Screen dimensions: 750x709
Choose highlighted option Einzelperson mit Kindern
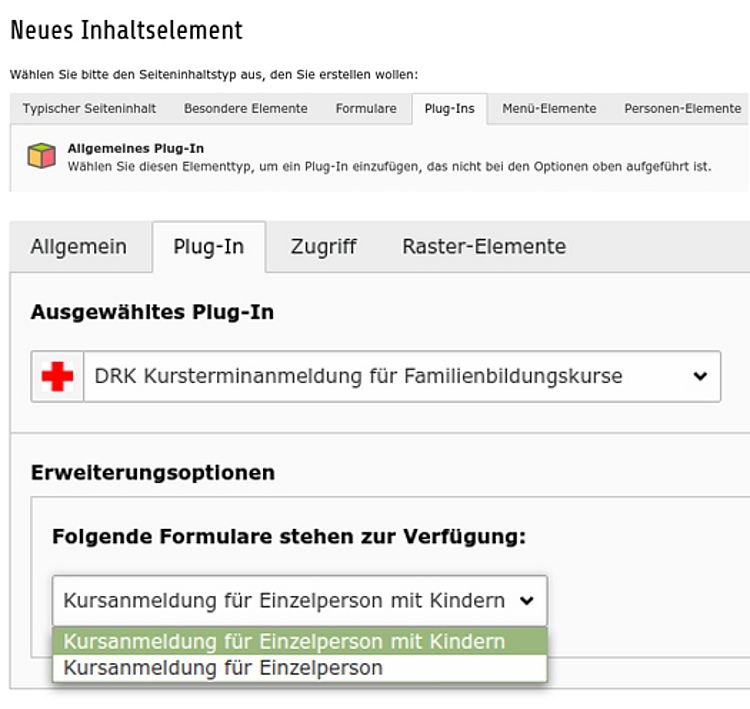pos(285,642)
